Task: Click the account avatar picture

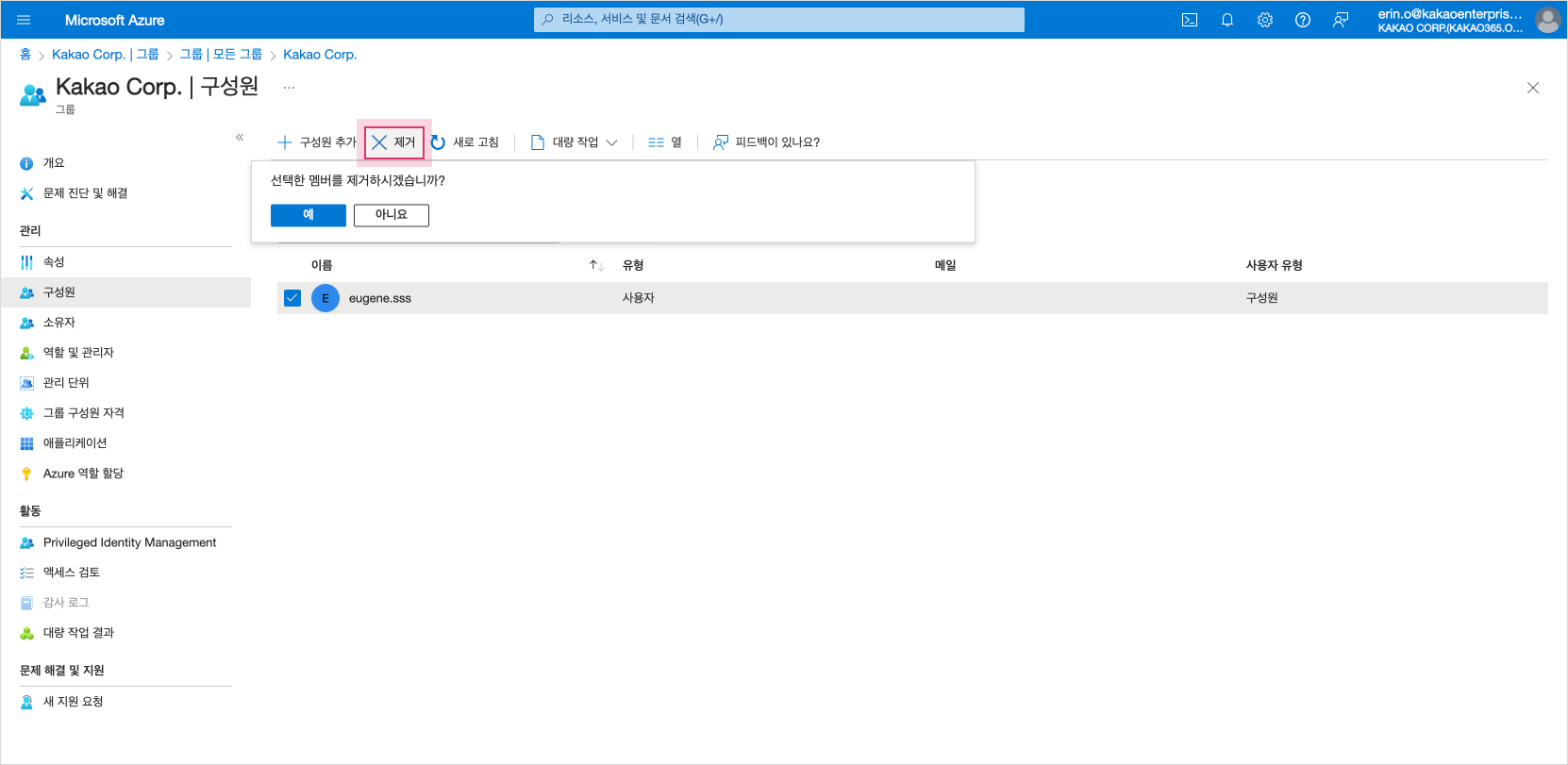Action: coord(1547,20)
